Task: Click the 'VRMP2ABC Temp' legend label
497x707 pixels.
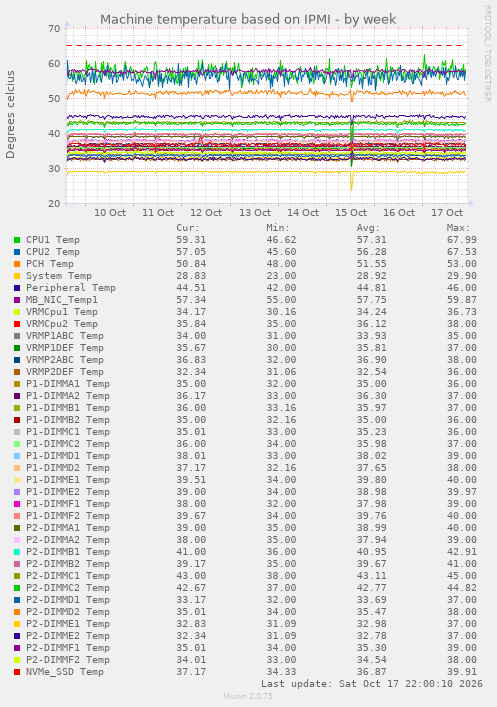Action: [x=65, y=360]
